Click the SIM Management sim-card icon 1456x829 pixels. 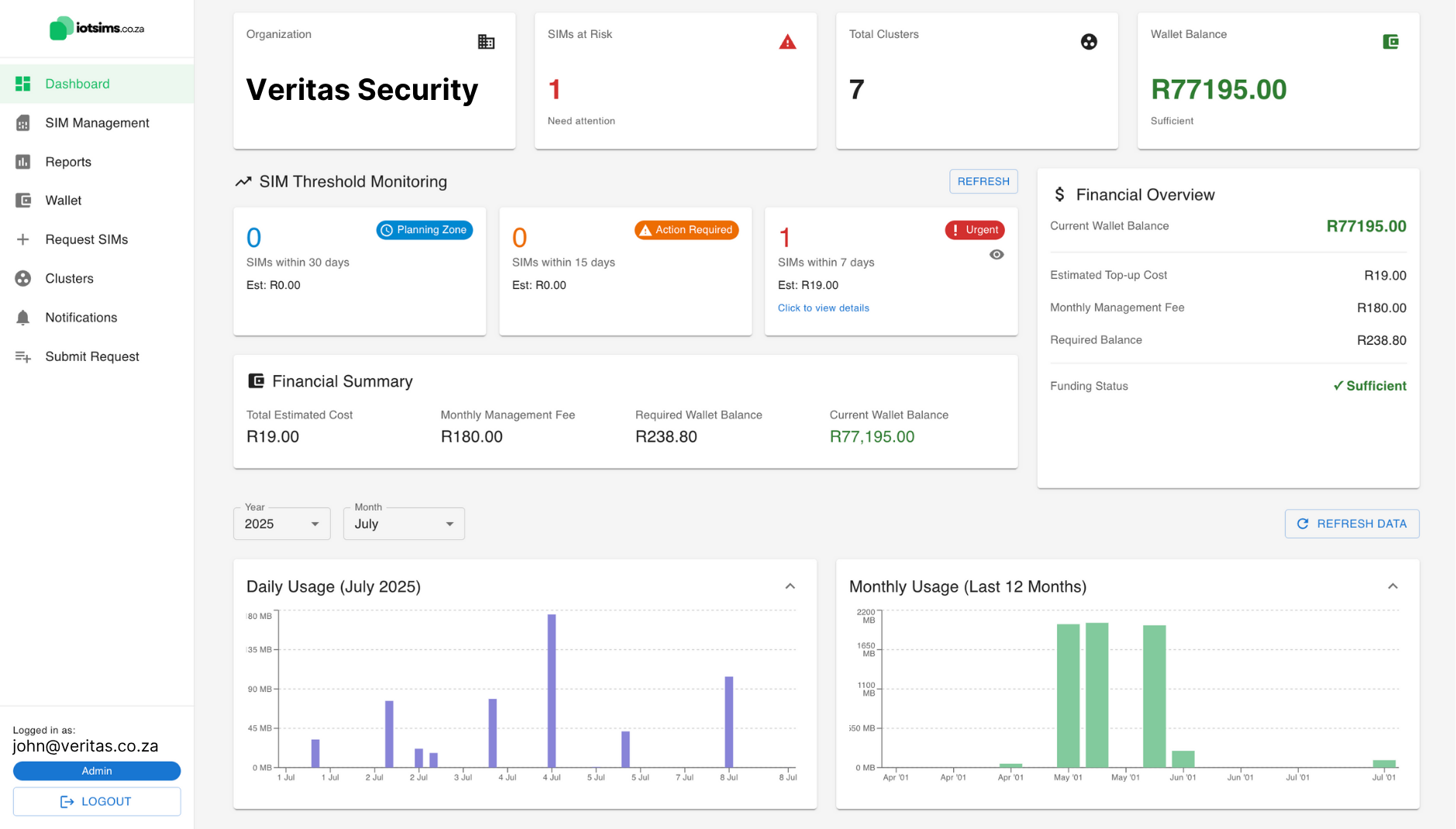click(23, 123)
